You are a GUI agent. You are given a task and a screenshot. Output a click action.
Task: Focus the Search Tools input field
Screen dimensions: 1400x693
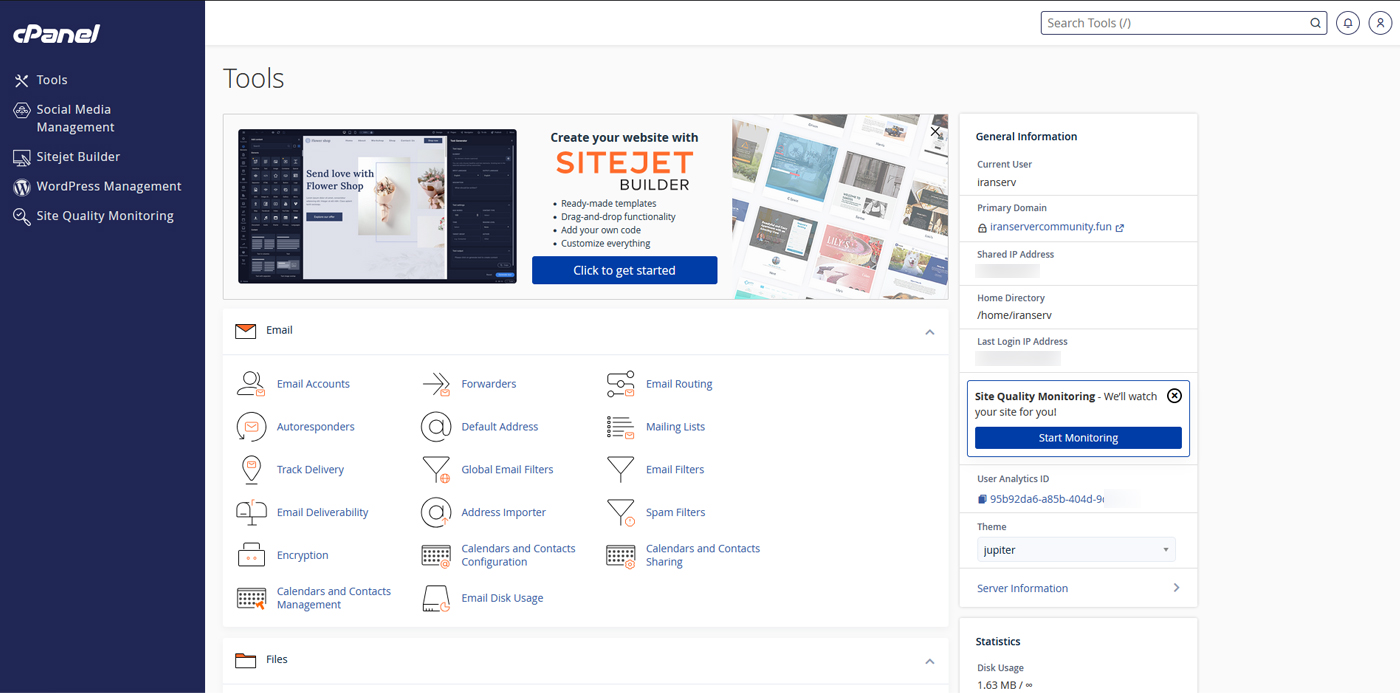(1176, 23)
